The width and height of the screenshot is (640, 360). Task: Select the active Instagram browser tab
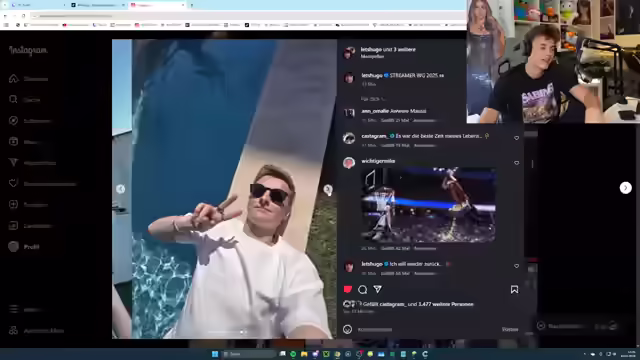pos(157,5)
